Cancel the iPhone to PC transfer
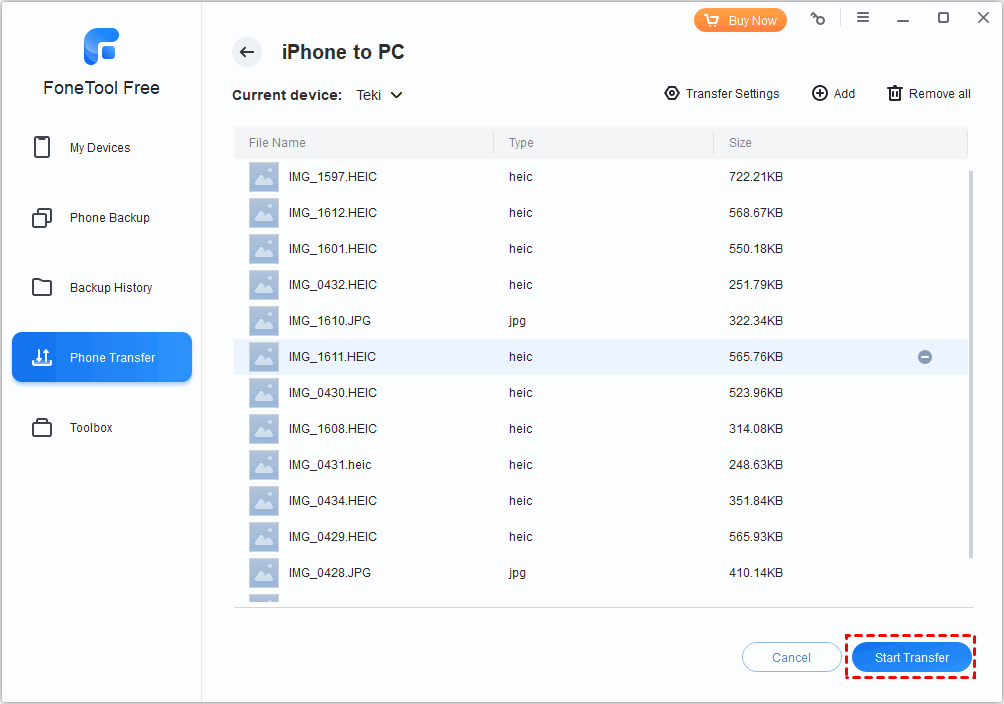This screenshot has width=1004, height=704. point(791,657)
